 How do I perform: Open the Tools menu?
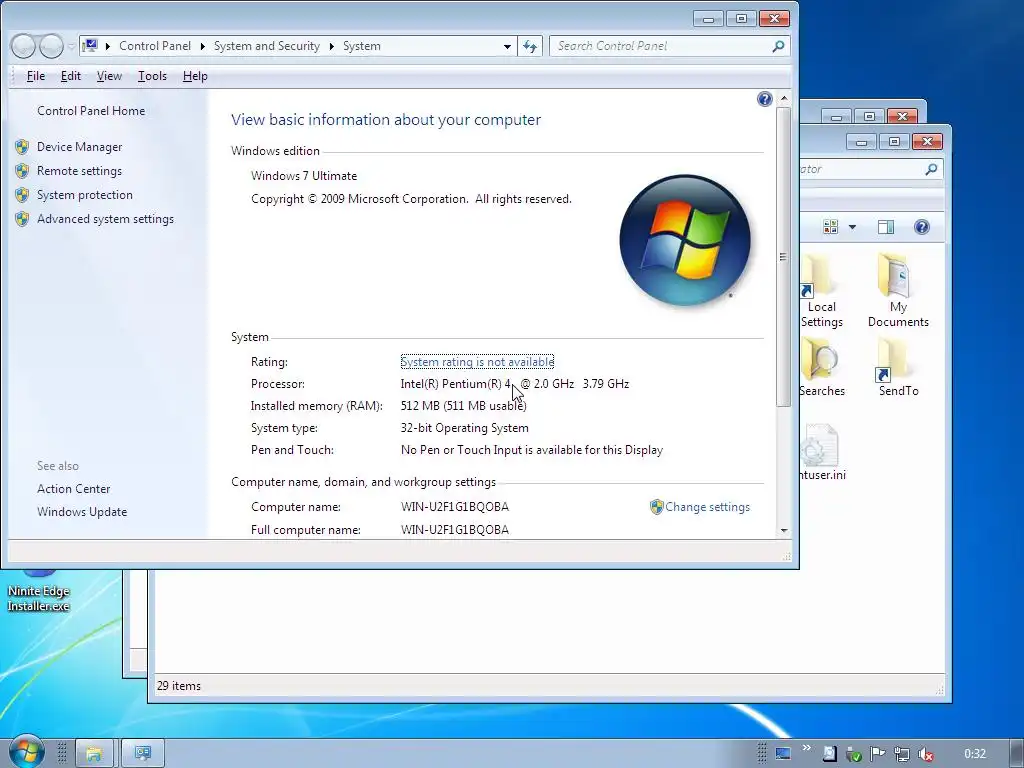pyautogui.click(x=152, y=76)
